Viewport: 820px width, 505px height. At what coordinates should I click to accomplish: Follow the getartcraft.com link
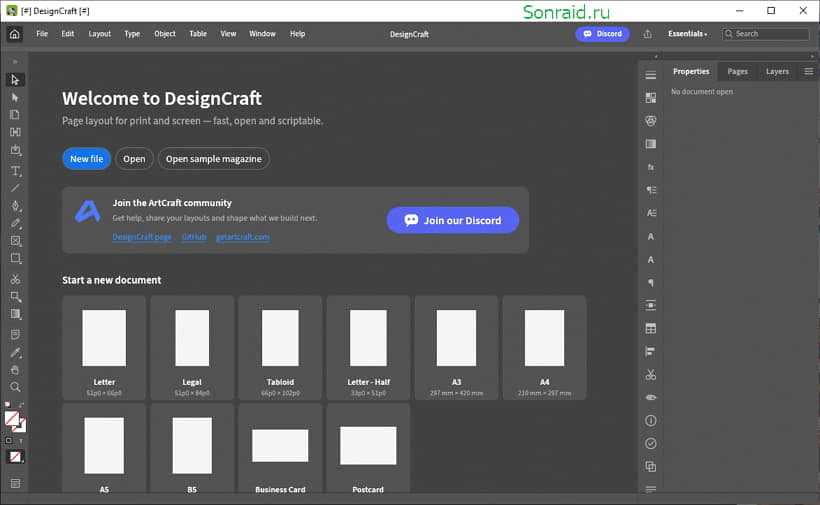pos(243,237)
